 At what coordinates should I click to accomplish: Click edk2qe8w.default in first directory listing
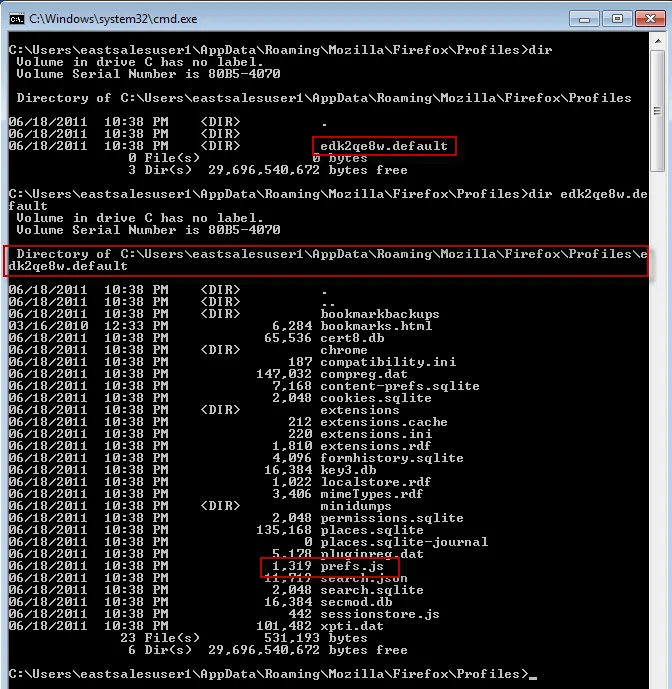click(x=384, y=146)
